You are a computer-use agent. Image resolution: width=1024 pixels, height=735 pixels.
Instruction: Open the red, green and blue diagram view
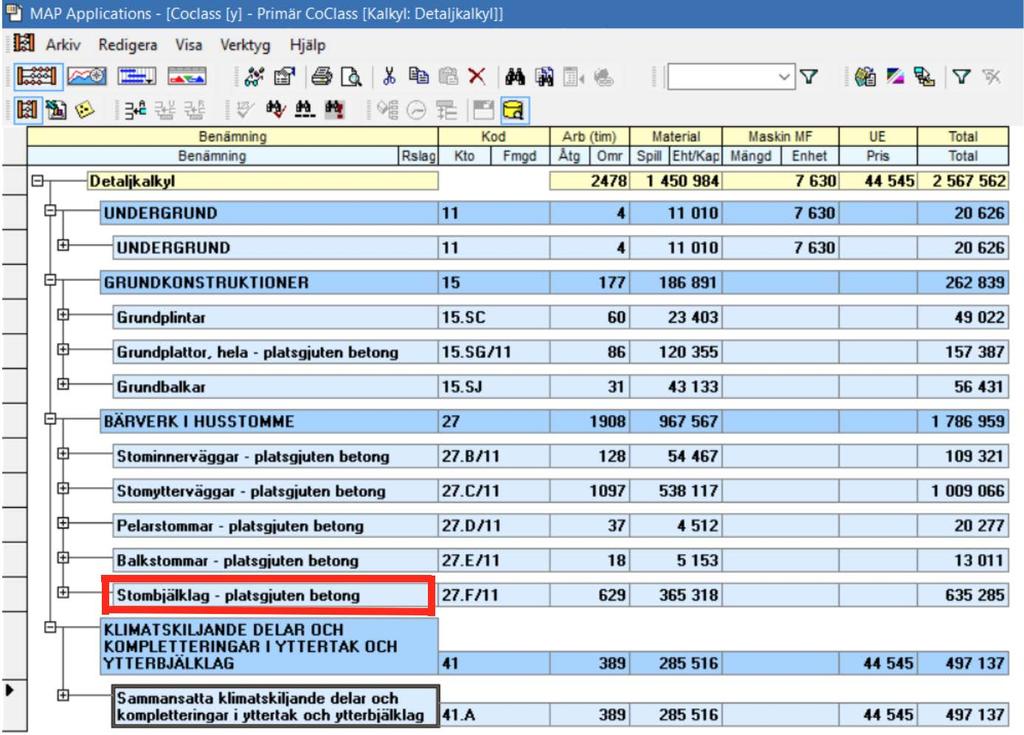click(x=187, y=76)
